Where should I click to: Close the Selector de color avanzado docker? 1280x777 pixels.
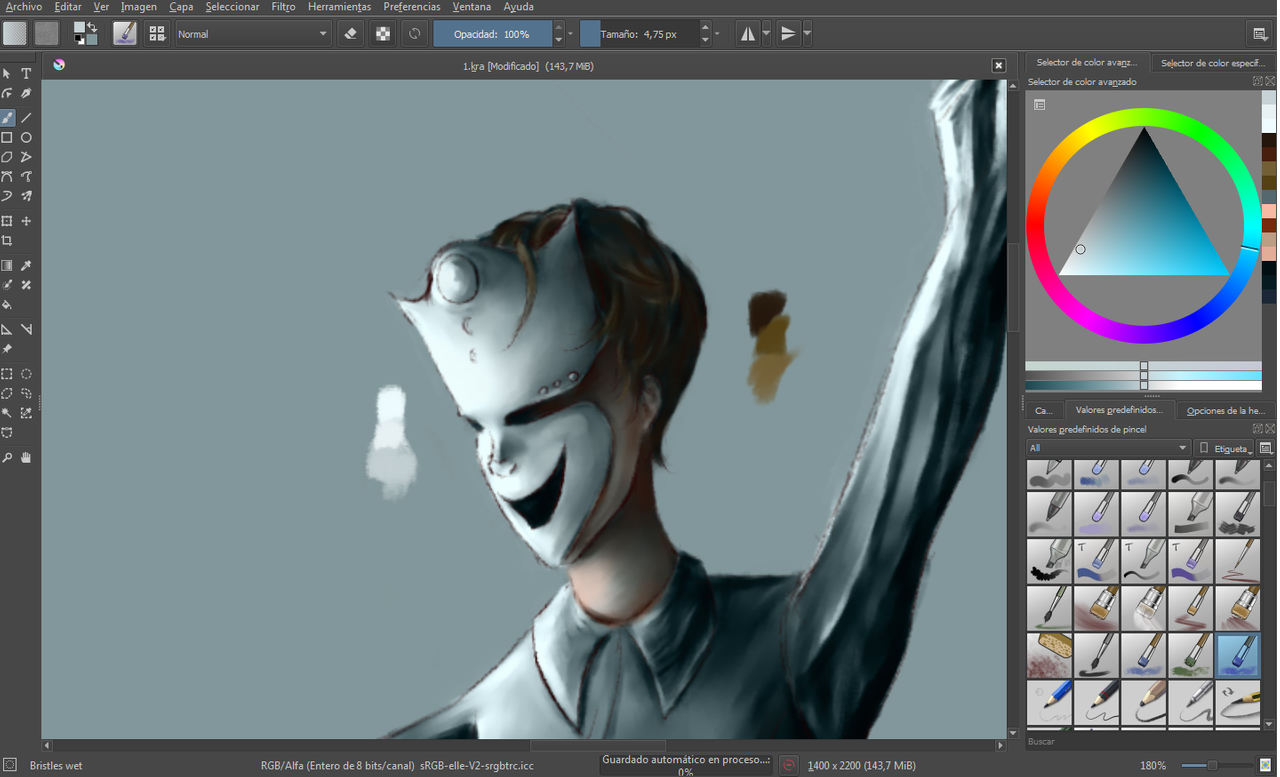pyautogui.click(x=1270, y=82)
